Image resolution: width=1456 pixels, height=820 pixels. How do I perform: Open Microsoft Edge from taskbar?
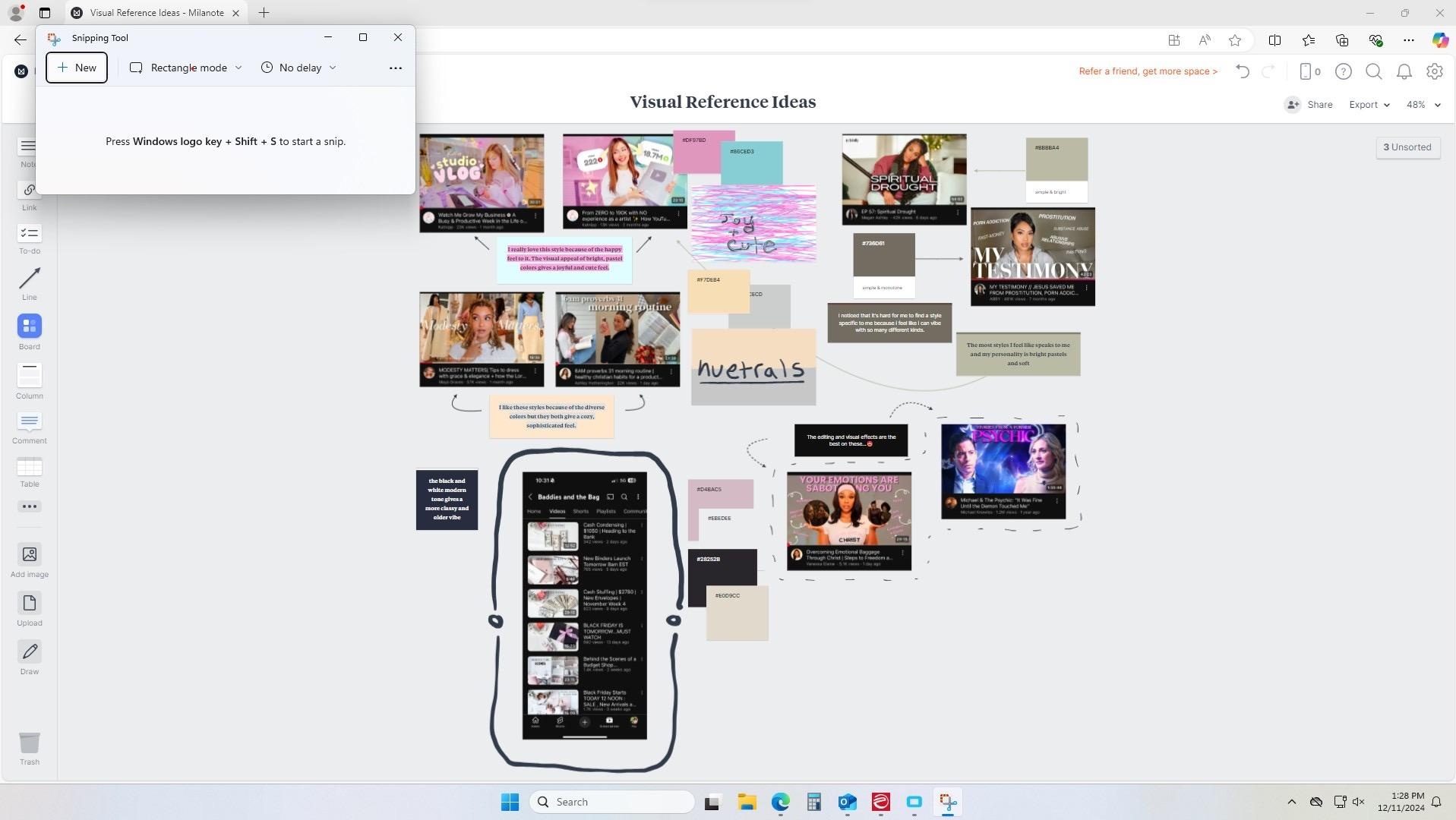780,802
